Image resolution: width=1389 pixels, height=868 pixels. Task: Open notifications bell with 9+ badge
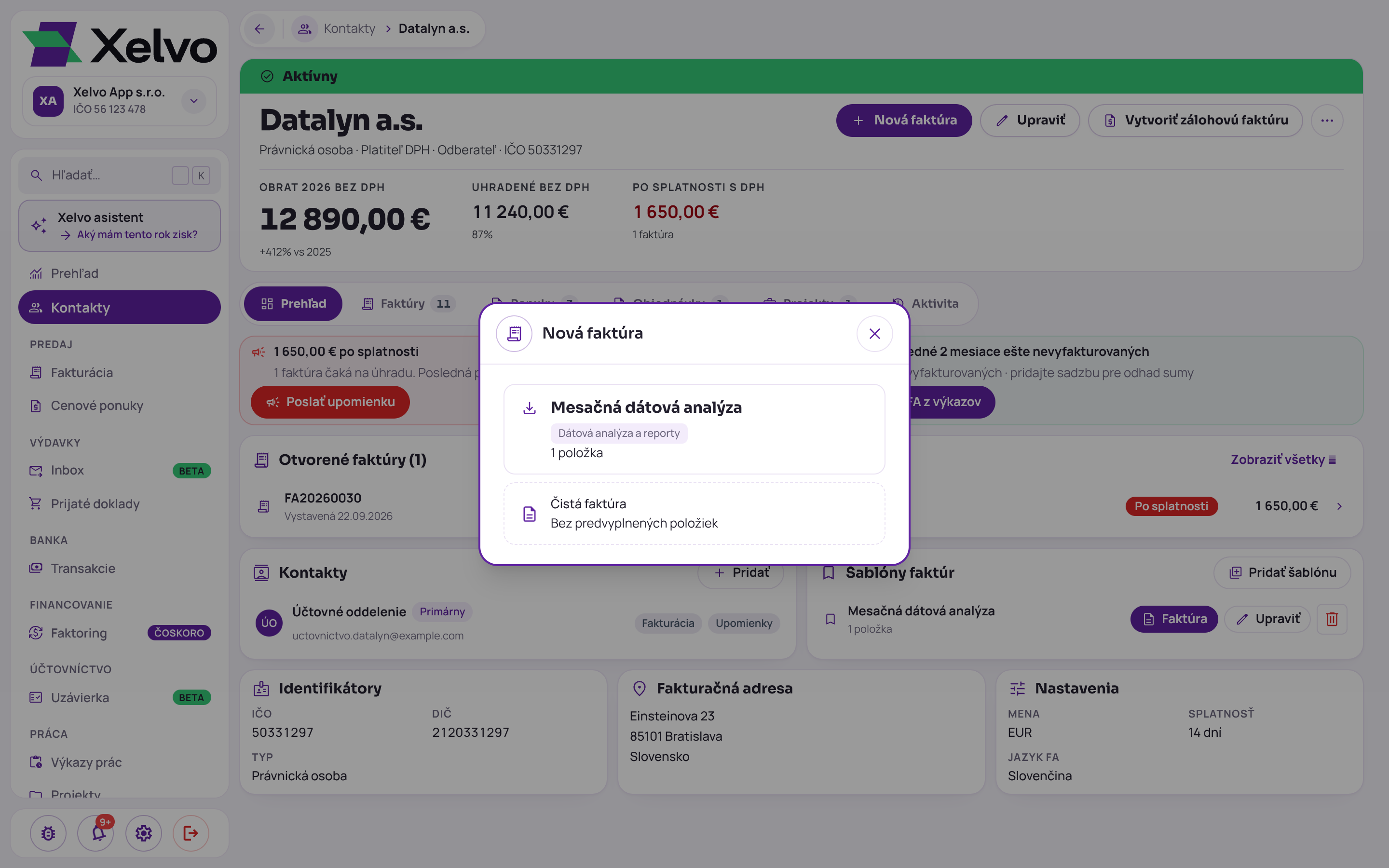point(96,833)
